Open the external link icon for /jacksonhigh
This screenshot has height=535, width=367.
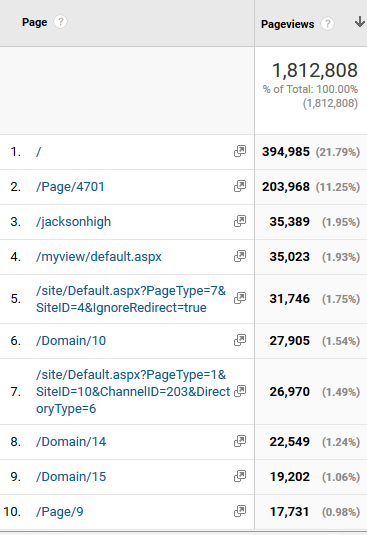click(240, 221)
